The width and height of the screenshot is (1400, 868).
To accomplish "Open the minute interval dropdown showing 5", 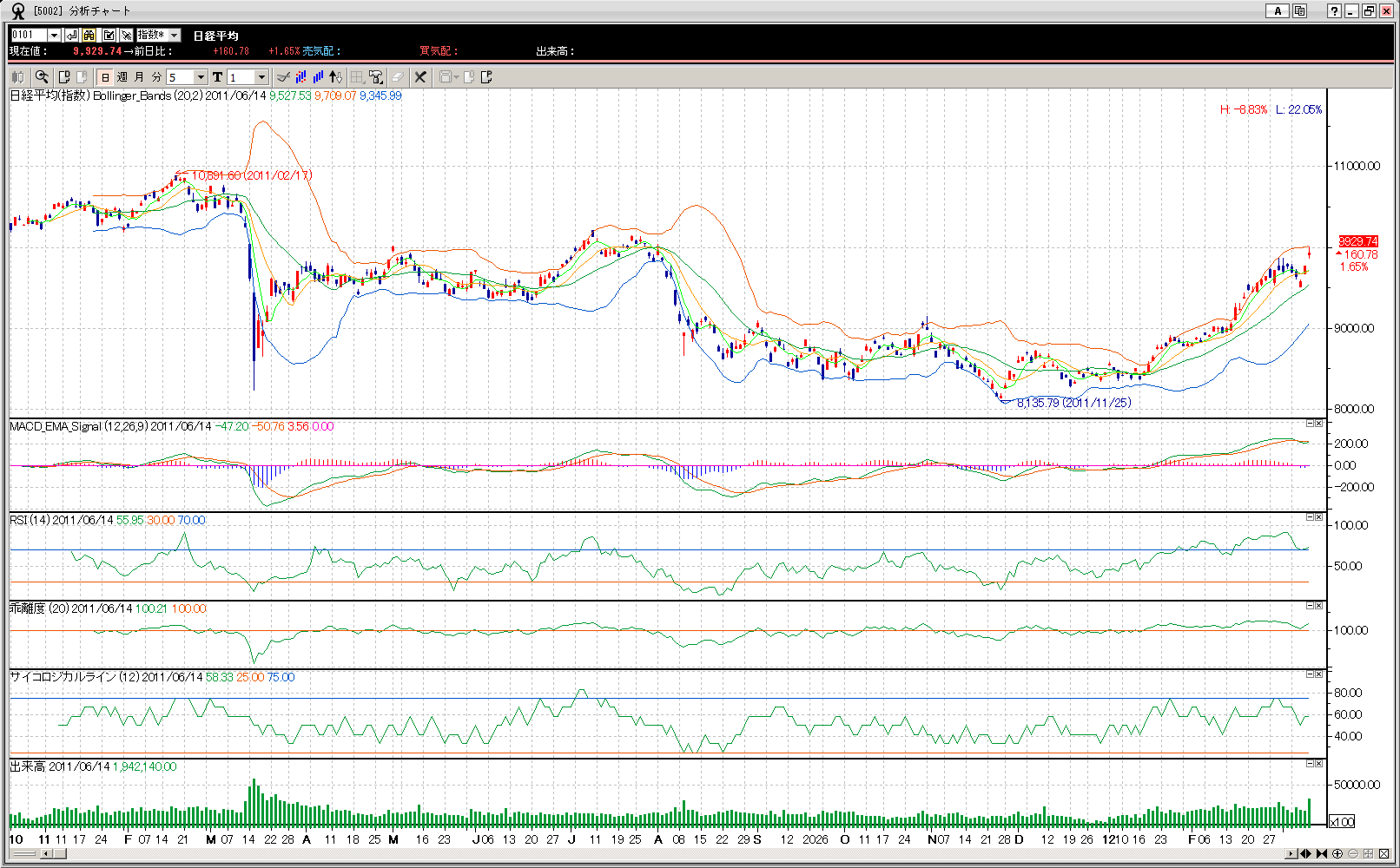I will coord(201,77).
